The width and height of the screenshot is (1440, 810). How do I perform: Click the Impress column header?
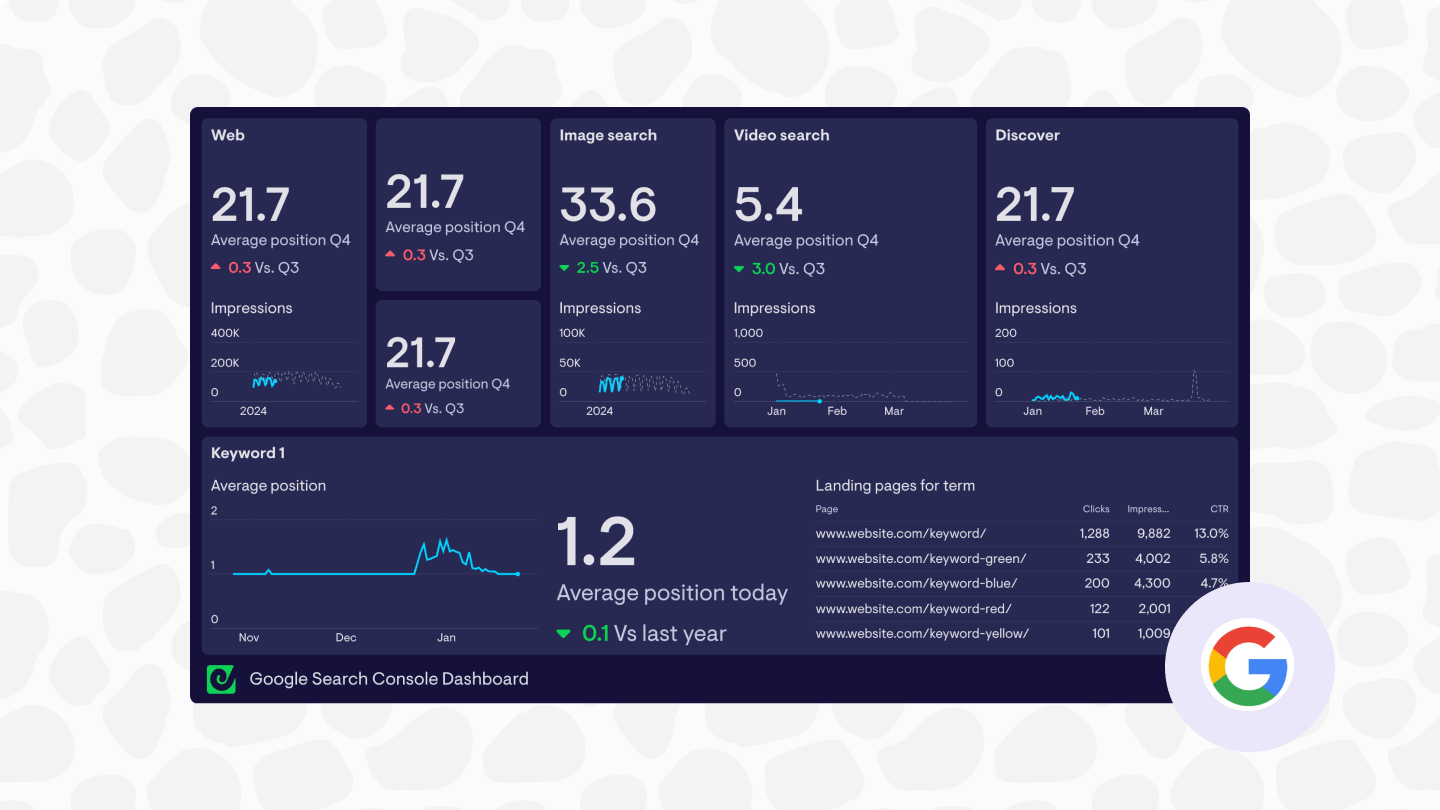(1148, 508)
